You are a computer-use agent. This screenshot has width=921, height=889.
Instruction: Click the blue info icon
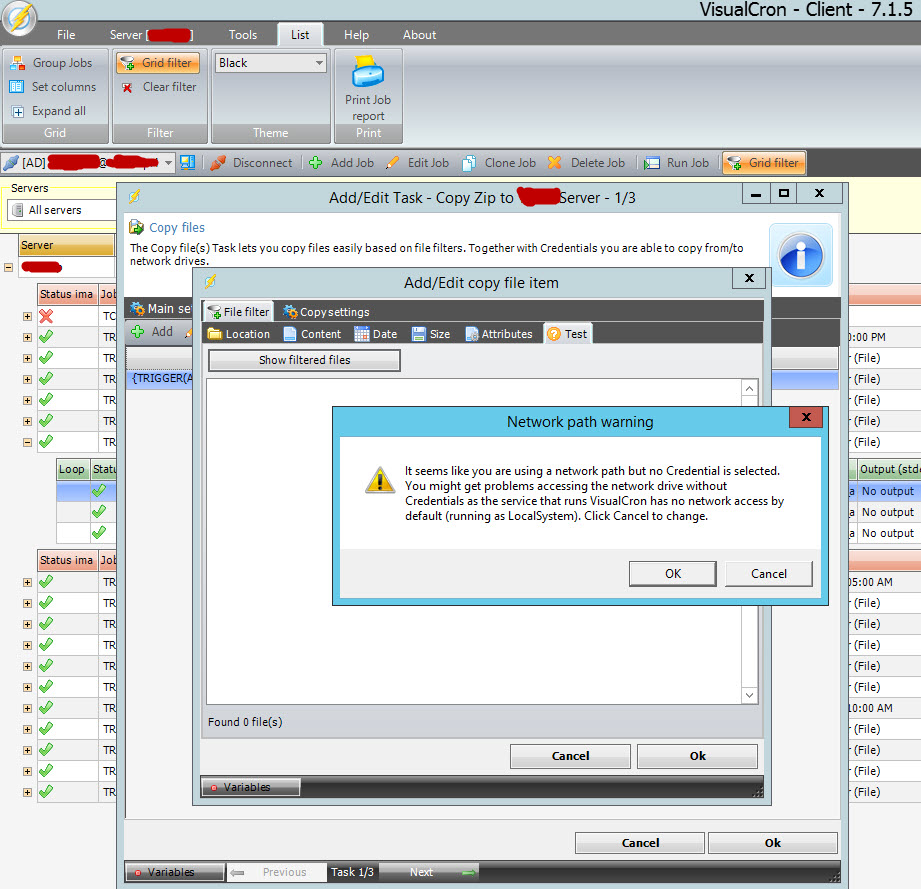click(x=800, y=256)
